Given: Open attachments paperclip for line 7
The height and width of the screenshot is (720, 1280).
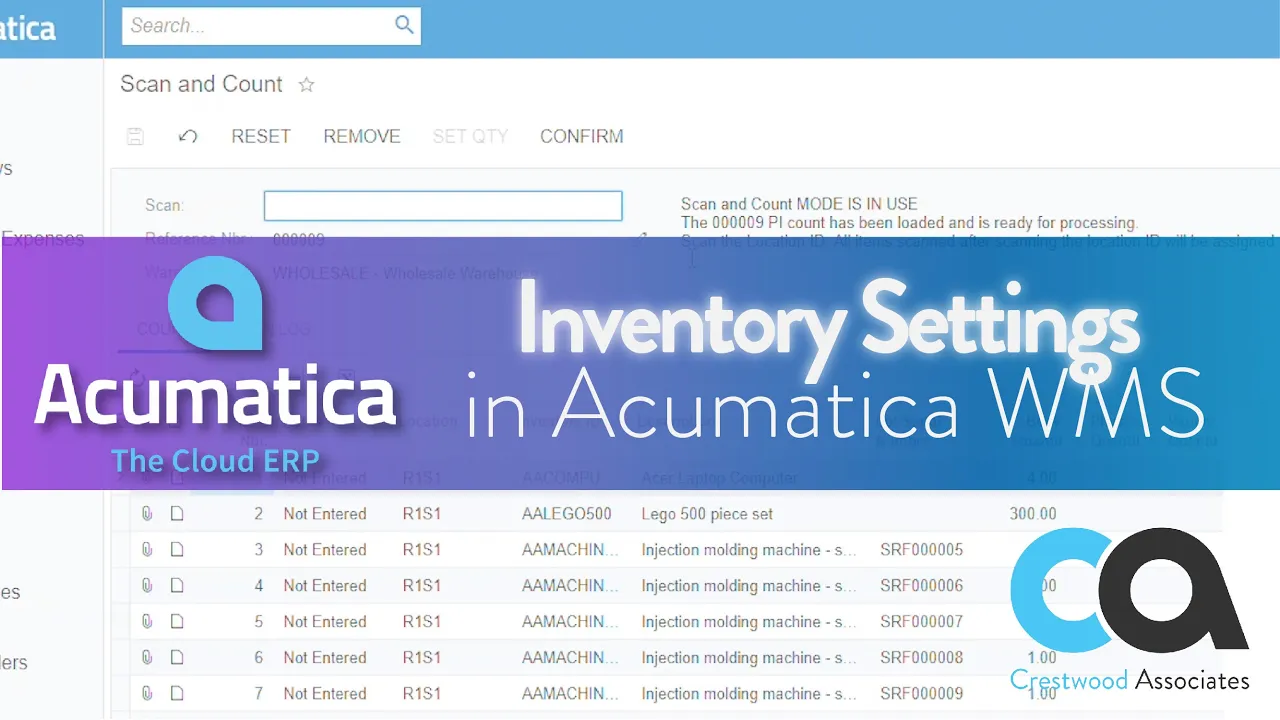Looking at the screenshot, I should point(147,694).
